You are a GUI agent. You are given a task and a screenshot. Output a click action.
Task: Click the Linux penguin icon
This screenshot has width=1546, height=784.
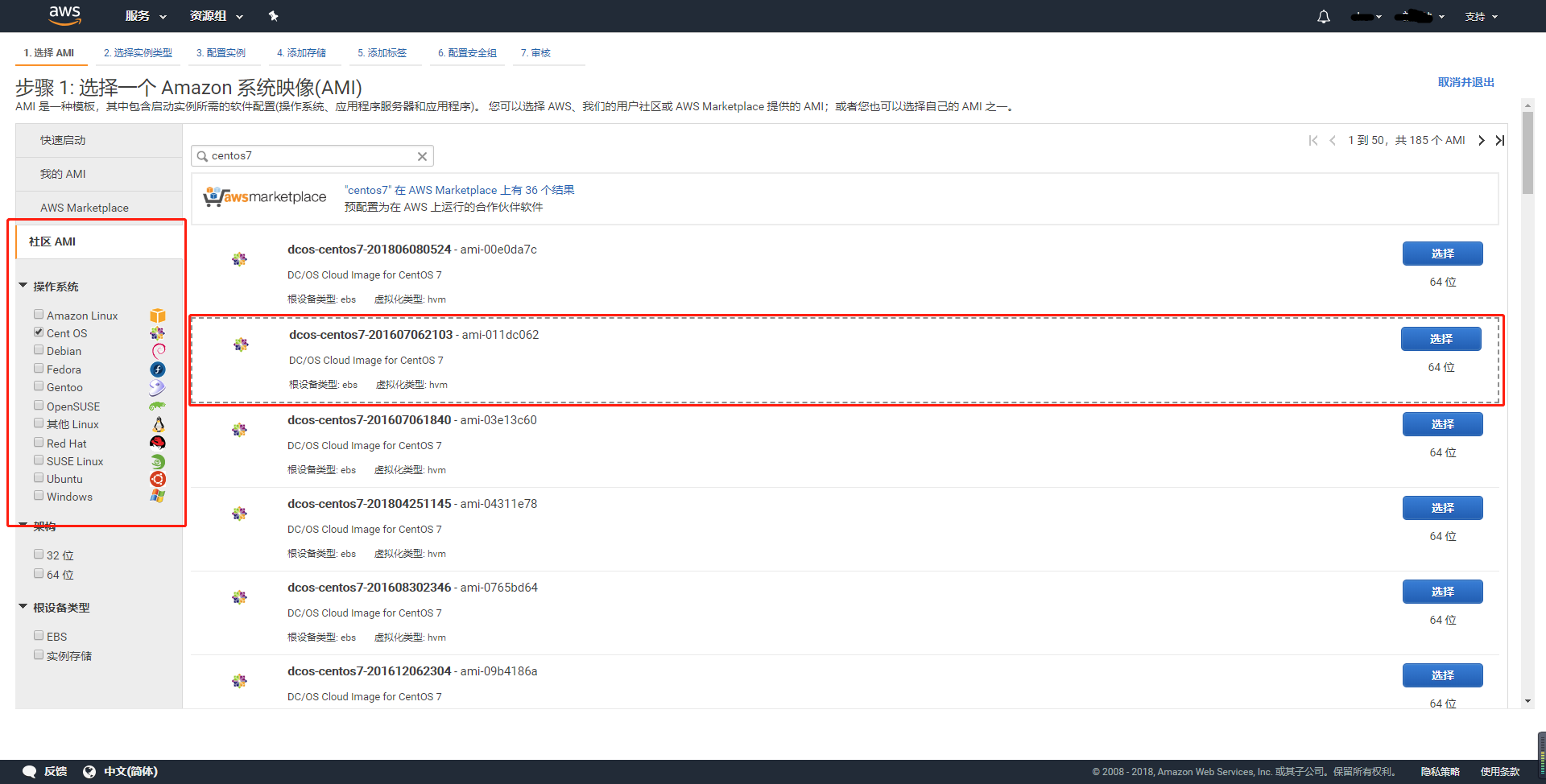[x=158, y=424]
